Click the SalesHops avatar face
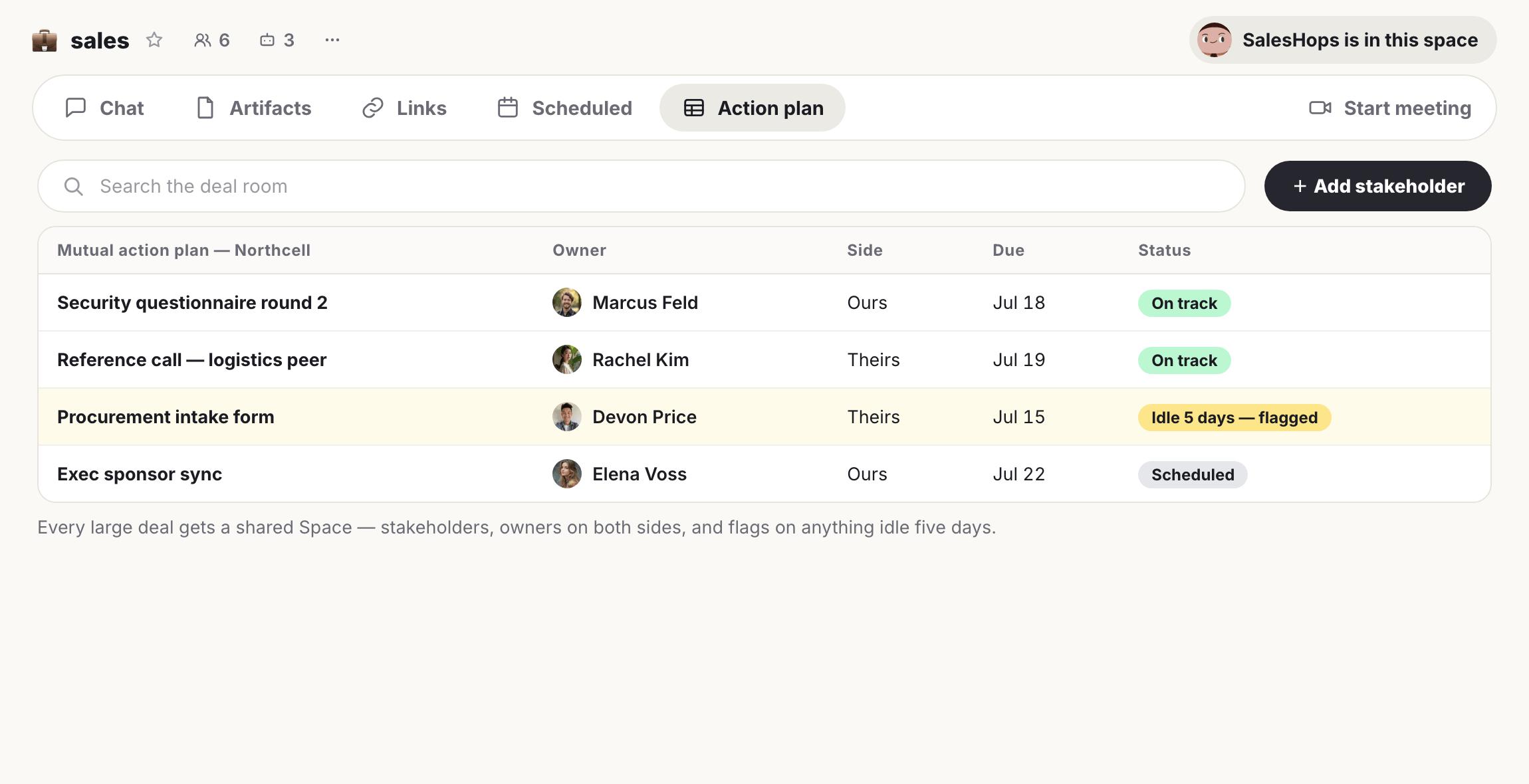The image size is (1529, 784). click(x=1214, y=40)
